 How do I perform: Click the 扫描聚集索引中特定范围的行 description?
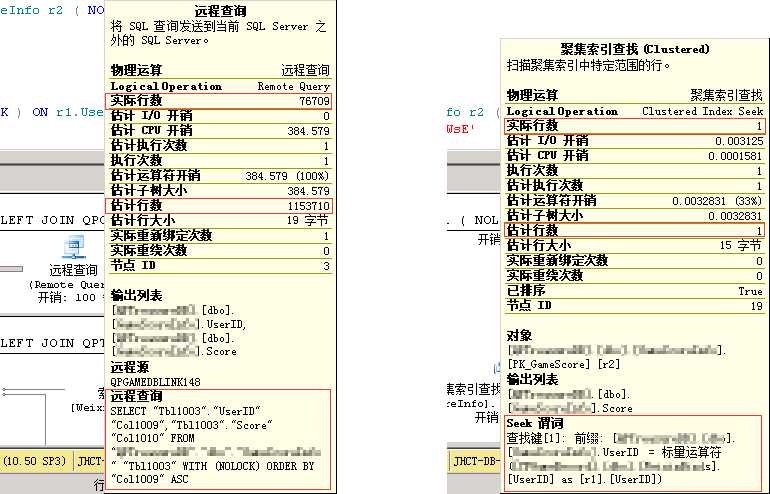pyautogui.click(x=588, y=65)
